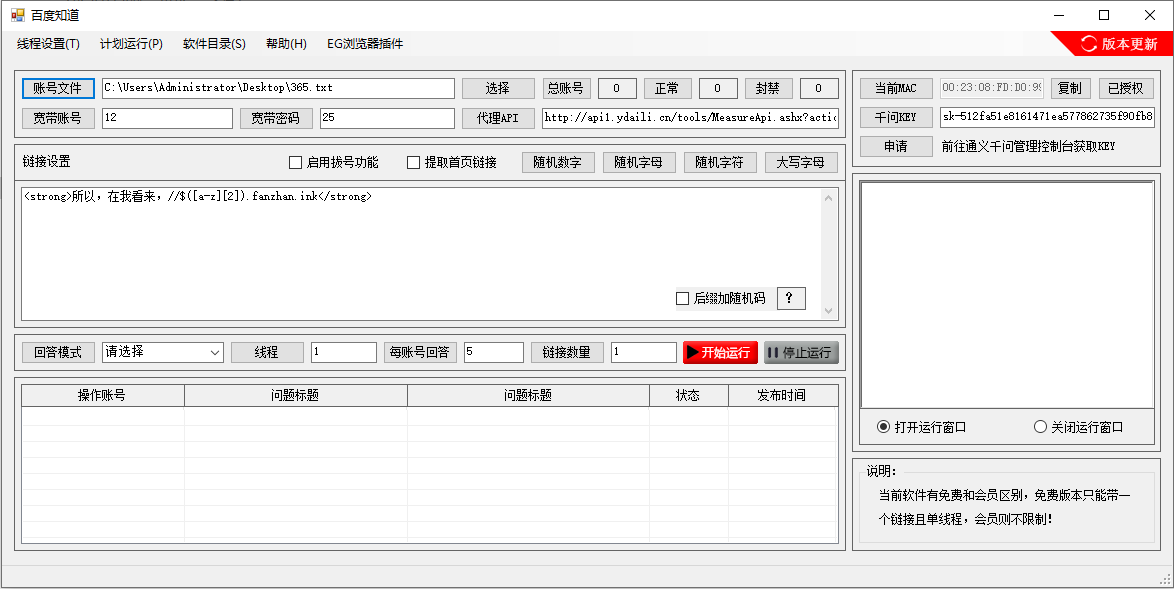The height and width of the screenshot is (589, 1174).
Task: Expand the 请选择 answer mode dropdown
Action: [162, 353]
